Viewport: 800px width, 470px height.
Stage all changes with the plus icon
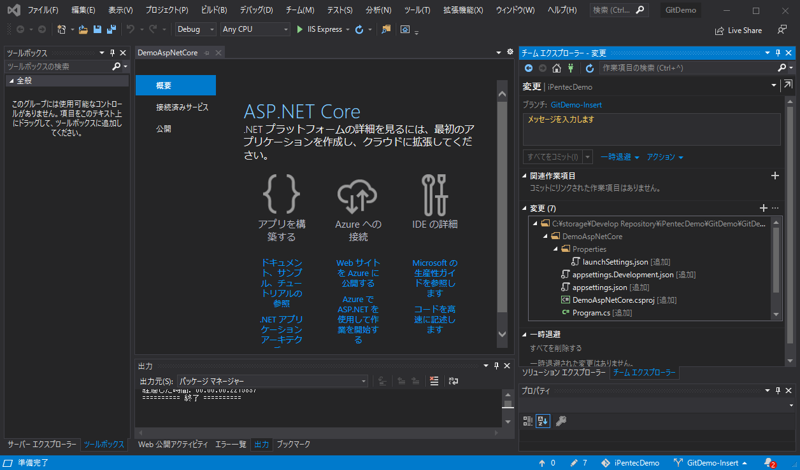(x=763, y=208)
